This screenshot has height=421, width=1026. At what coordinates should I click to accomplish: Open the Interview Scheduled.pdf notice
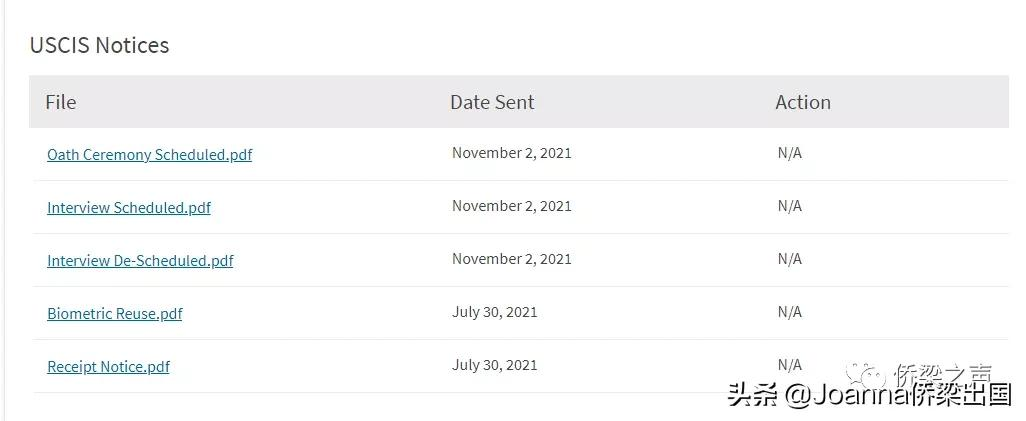pos(129,208)
